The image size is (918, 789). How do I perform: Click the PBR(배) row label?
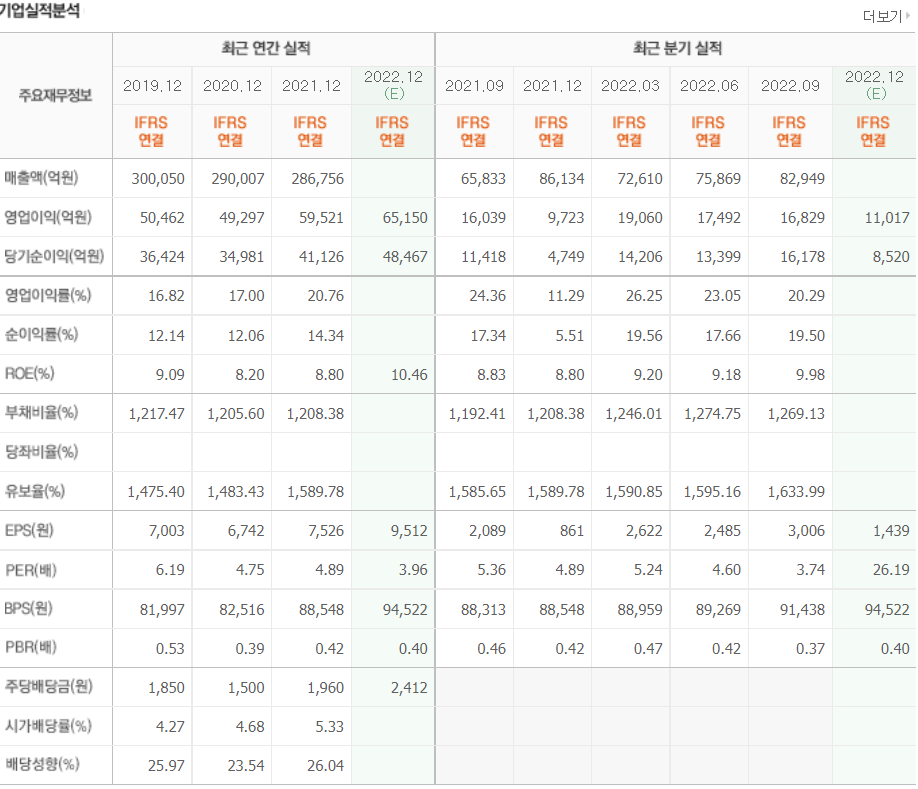click(30, 647)
